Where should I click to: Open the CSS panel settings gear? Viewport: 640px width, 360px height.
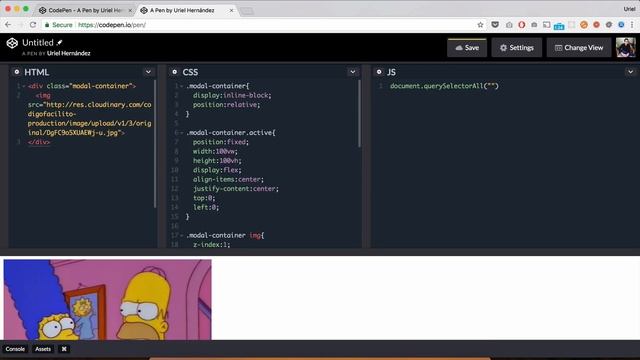tap(175, 72)
